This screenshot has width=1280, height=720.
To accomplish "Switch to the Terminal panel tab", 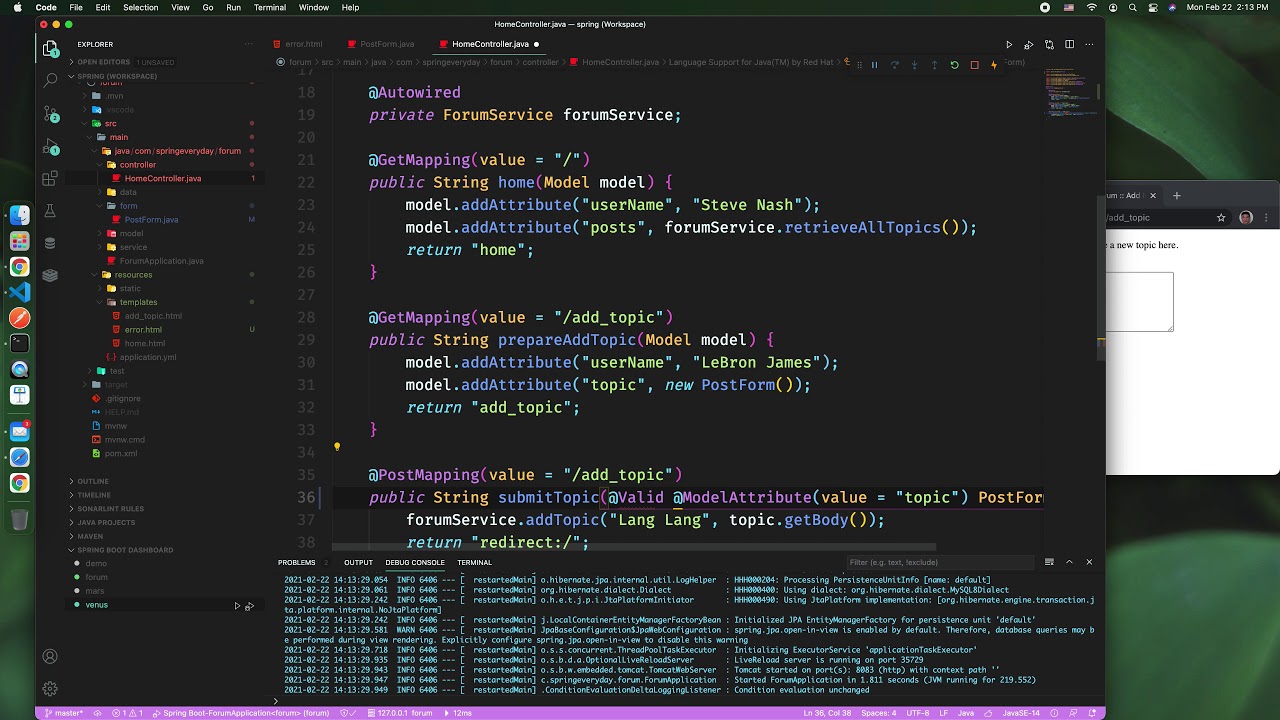I will (x=474, y=562).
